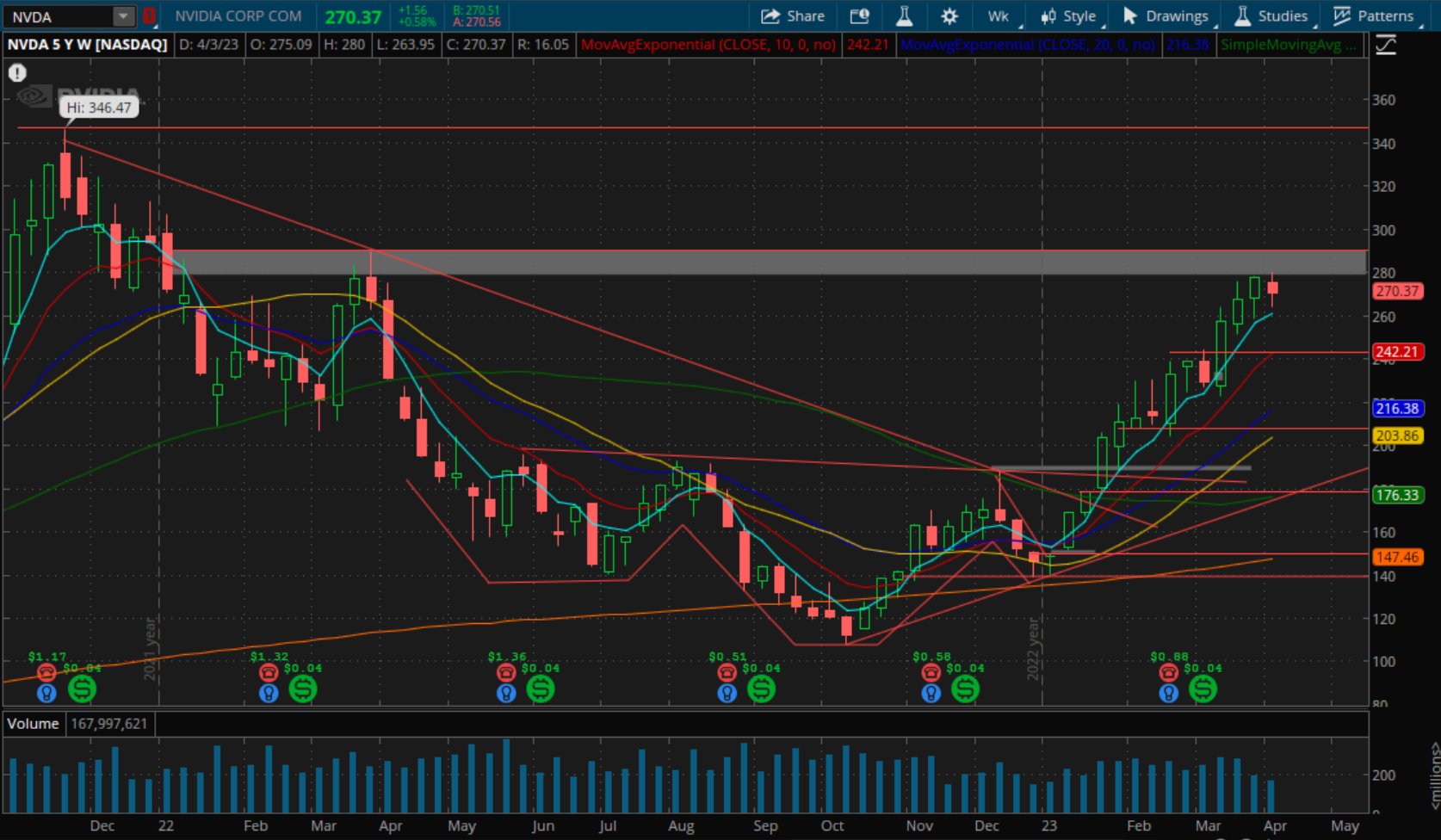Click the dividend dollar icon near $0.51
1441x840 pixels.
[762, 689]
